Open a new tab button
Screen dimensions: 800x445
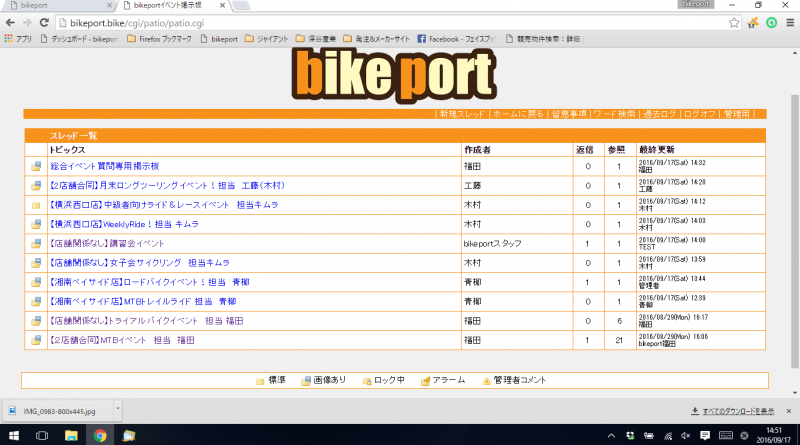pos(241,6)
